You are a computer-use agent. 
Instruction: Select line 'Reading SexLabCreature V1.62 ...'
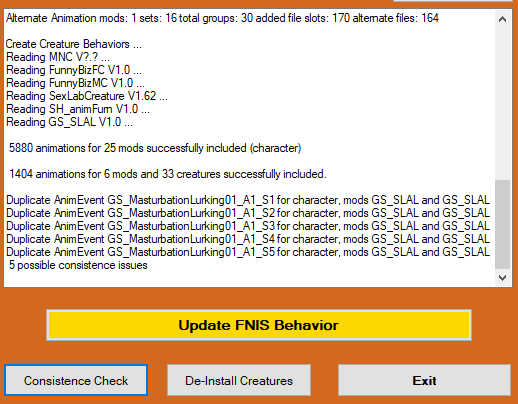(x=87, y=96)
